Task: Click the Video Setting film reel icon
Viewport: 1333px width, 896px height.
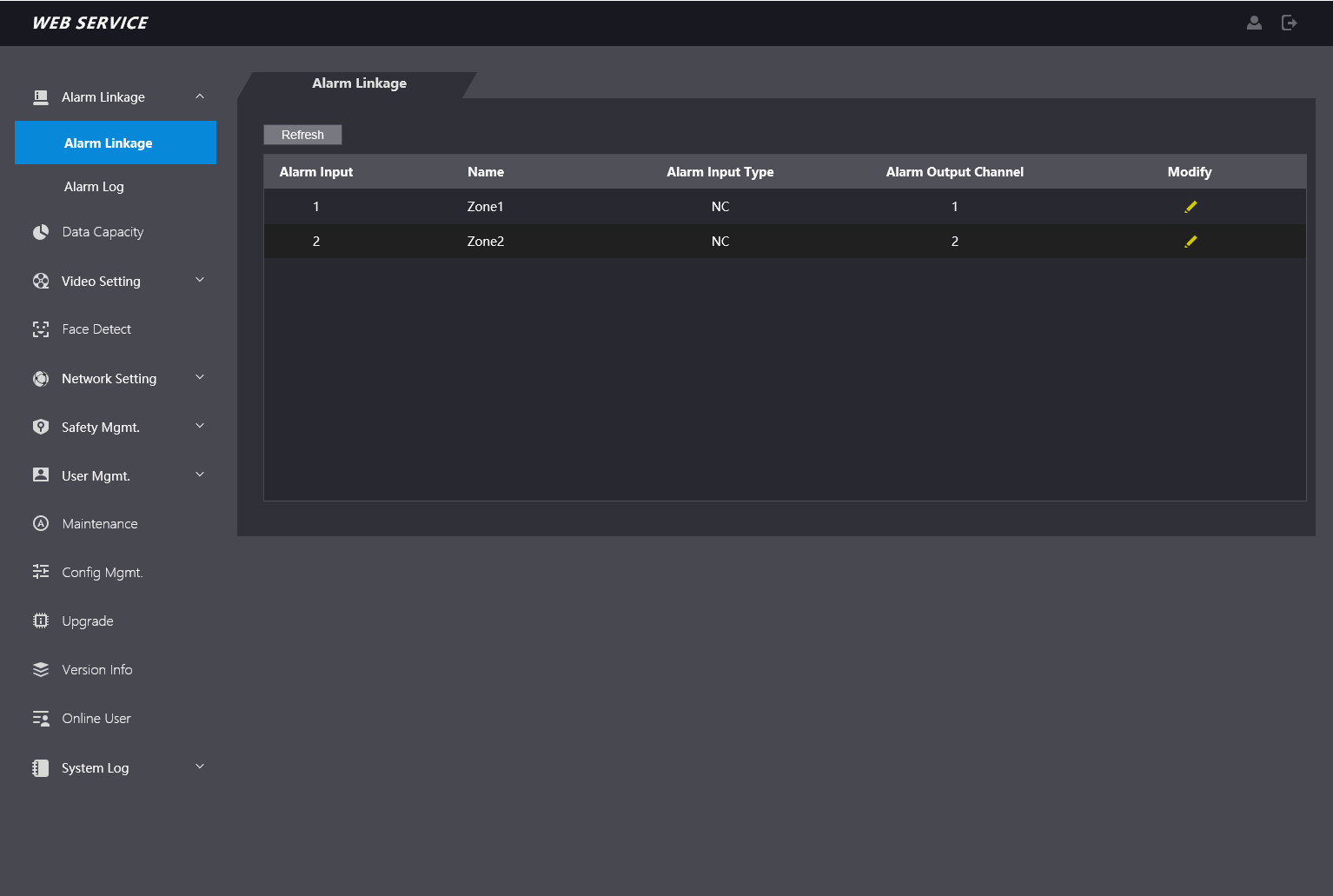Action: click(x=41, y=281)
